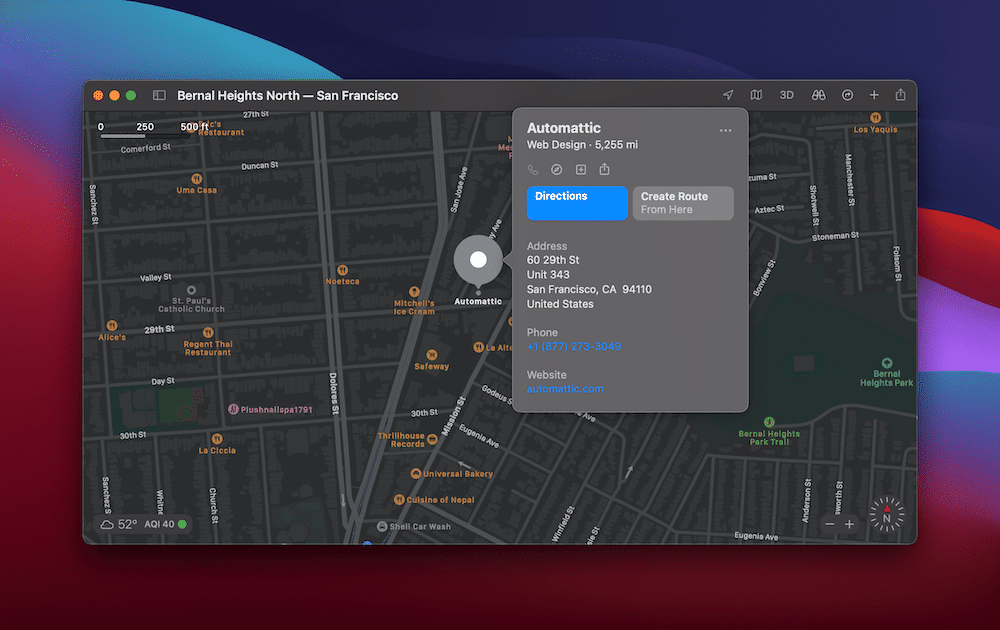Open Look Around with the binoculars icon
The width and height of the screenshot is (1000, 630).
point(818,94)
